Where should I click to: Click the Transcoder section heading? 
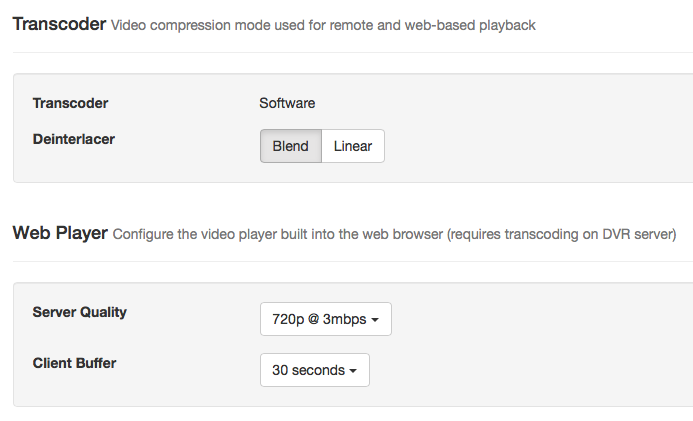point(58,24)
